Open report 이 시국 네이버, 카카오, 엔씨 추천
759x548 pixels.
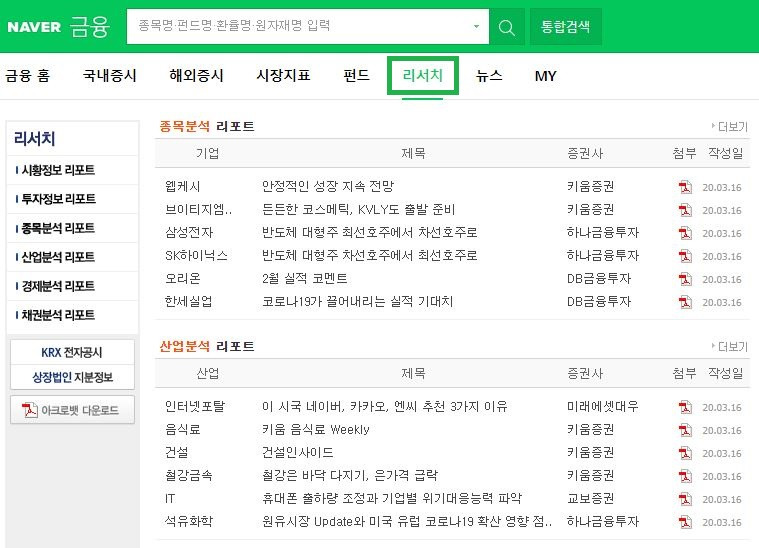(384, 407)
